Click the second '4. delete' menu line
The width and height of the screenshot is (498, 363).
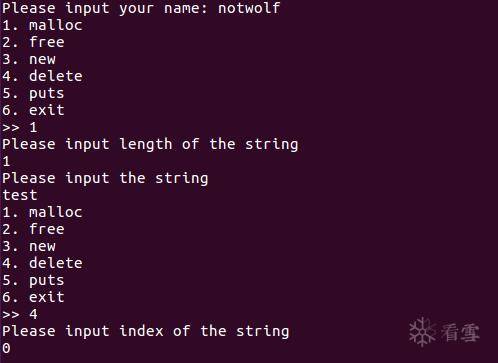pyautogui.click(x=42, y=263)
